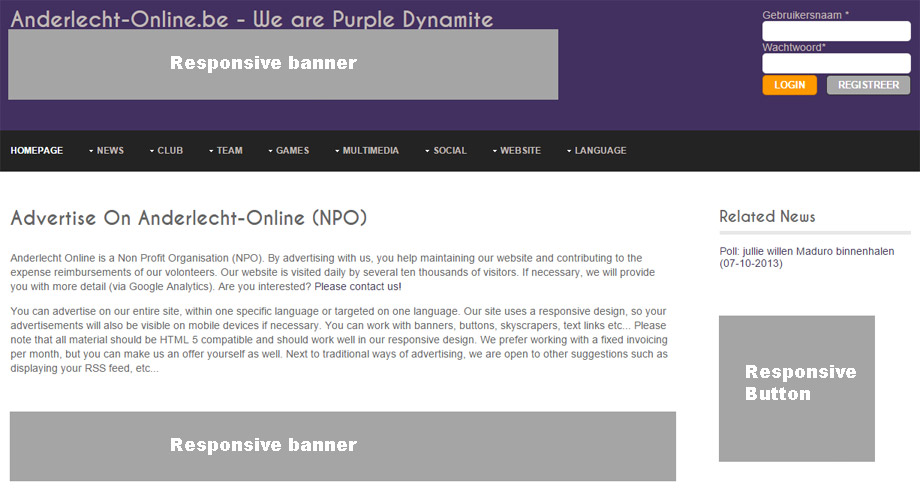This screenshot has width=920, height=488.
Task: Expand the Social dropdown menu
Action: tap(445, 151)
